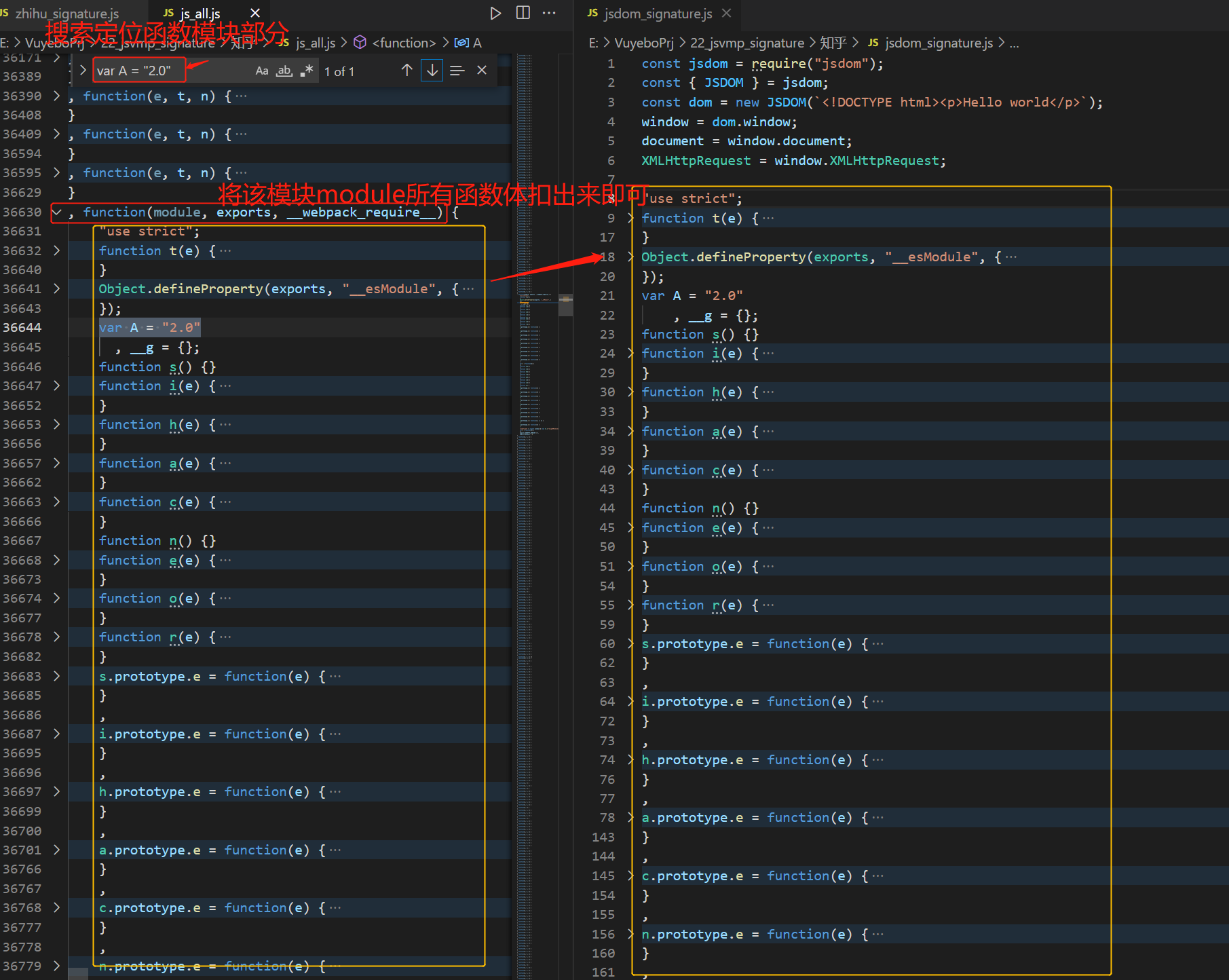Click the left editor horizontal scrollbar thumb
This screenshot has width=1229, height=980.
tap(78, 974)
